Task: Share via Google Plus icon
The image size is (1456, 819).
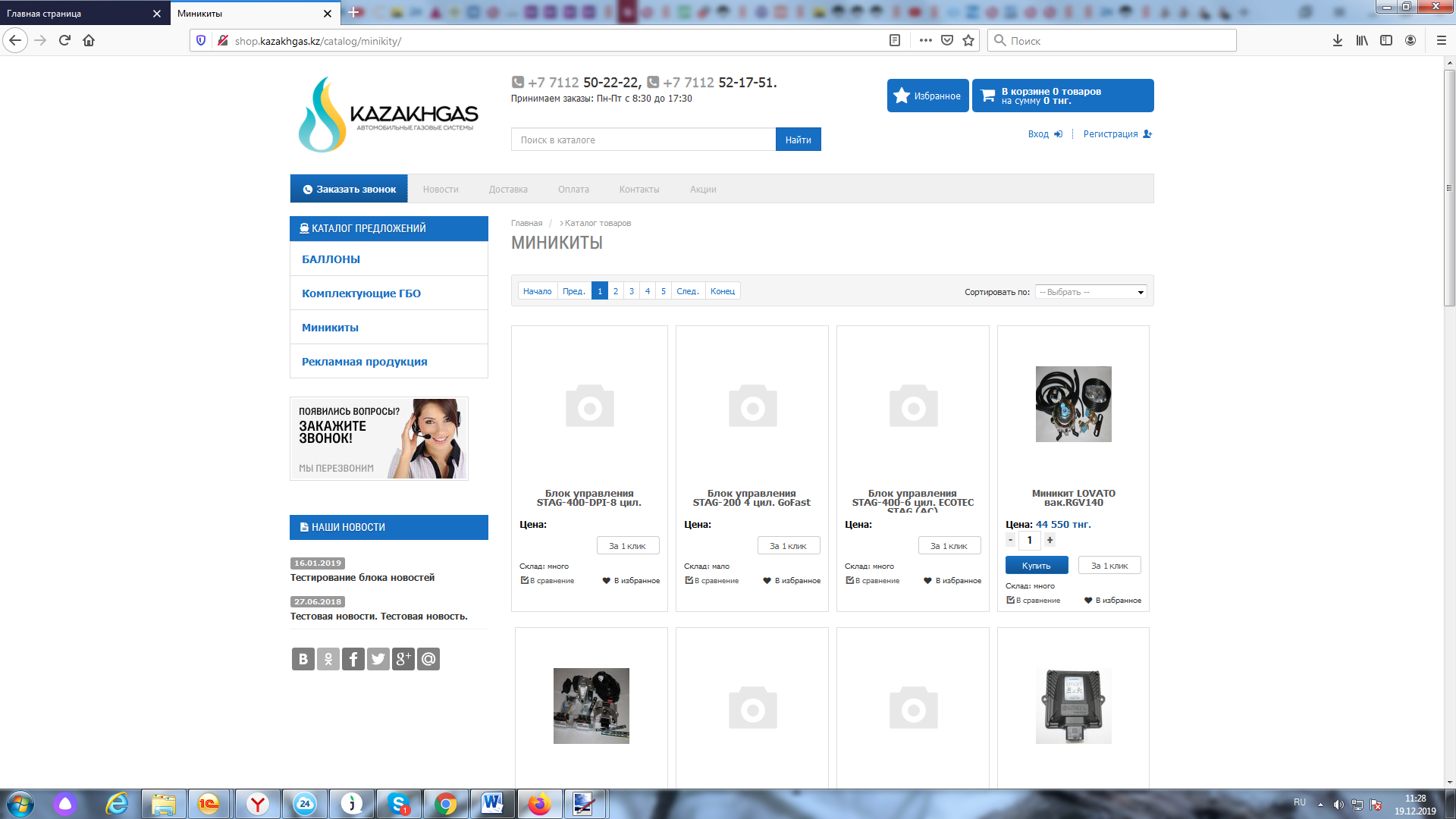Action: [403, 659]
